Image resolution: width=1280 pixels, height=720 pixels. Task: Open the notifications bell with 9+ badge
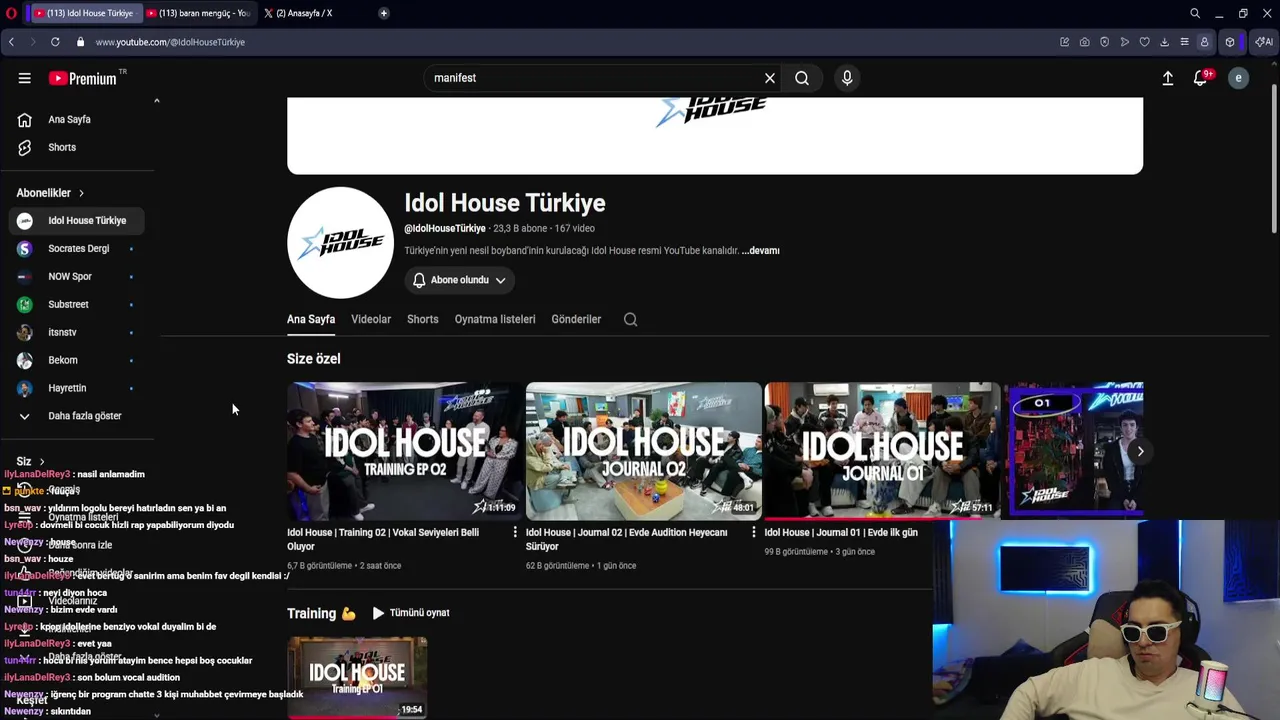click(1201, 78)
